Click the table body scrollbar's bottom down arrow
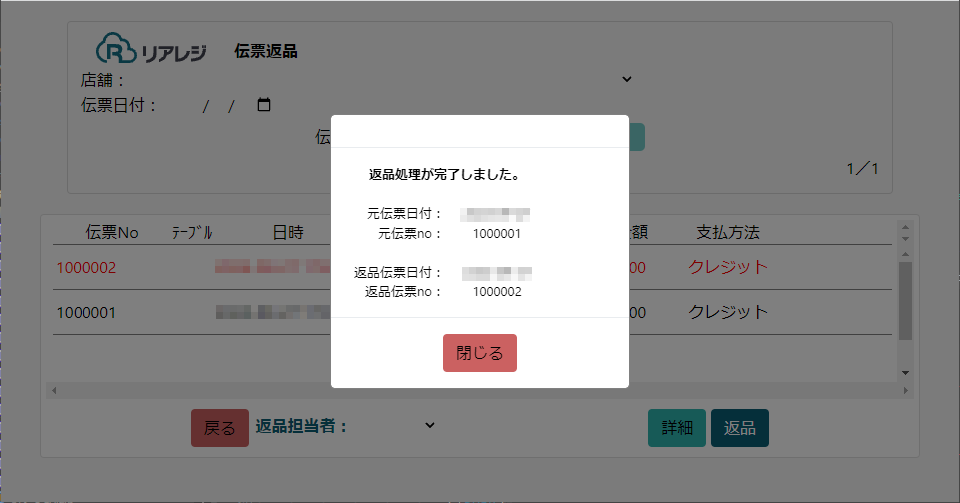 point(905,372)
